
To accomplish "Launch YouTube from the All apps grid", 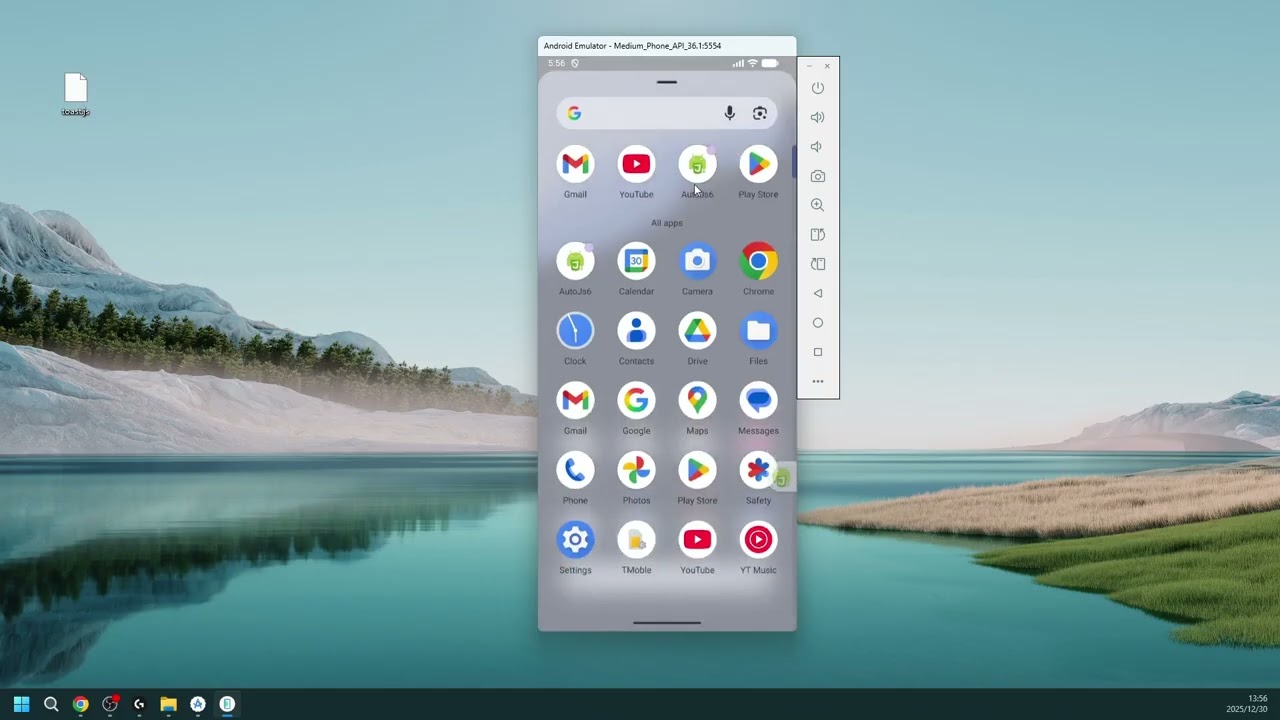I will tap(697, 540).
